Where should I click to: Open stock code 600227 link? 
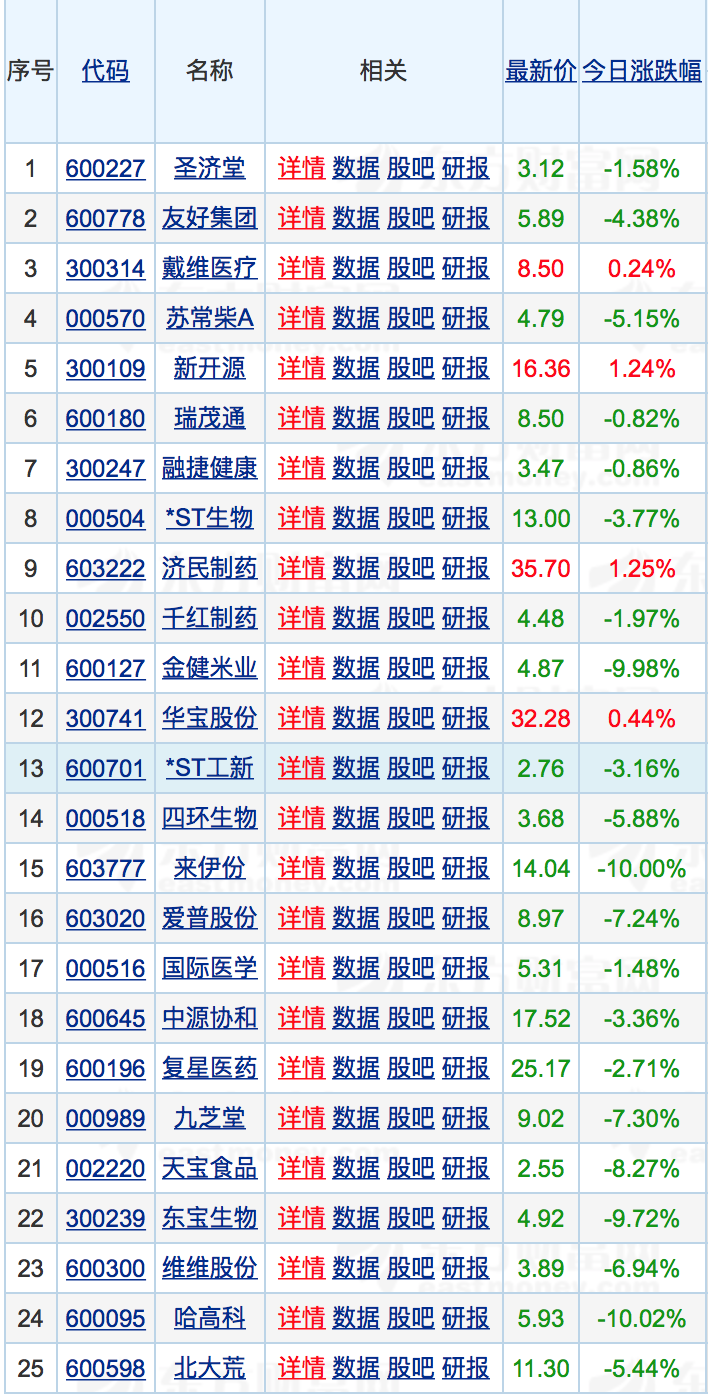point(105,169)
